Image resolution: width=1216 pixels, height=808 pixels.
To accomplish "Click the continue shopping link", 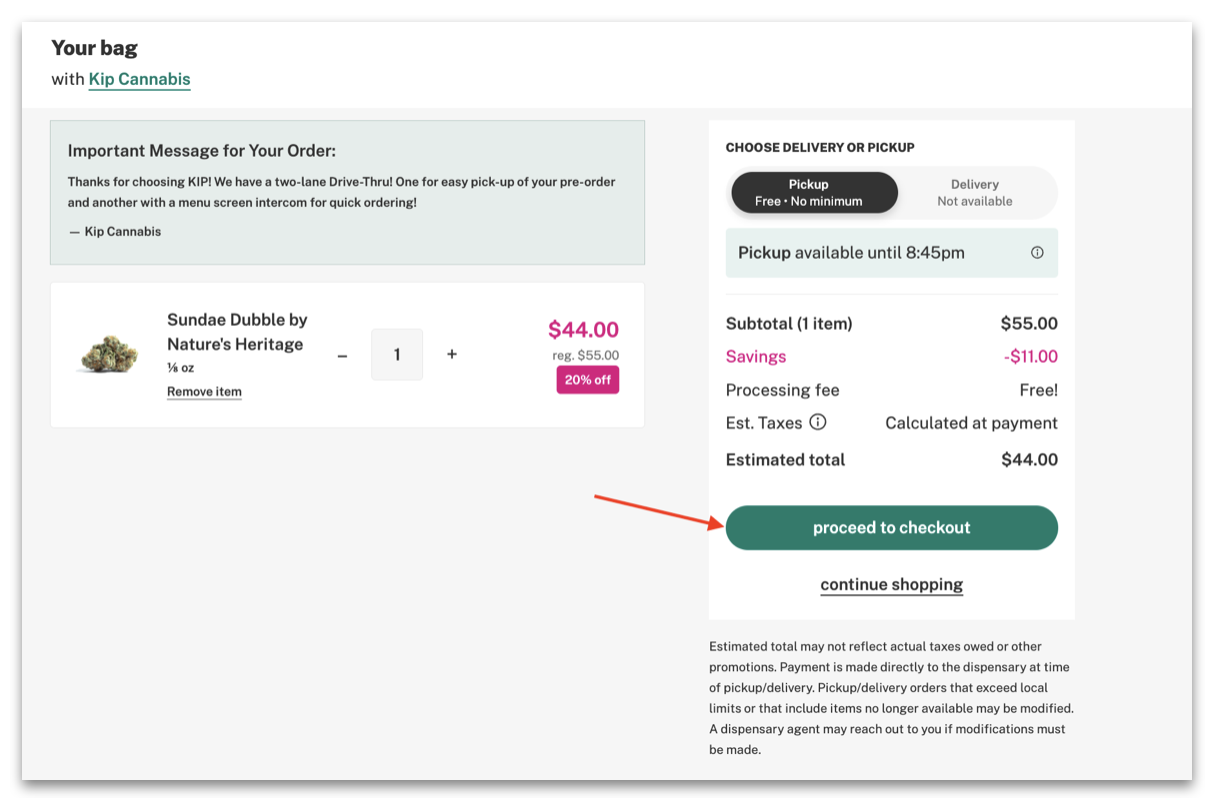I will [891, 585].
